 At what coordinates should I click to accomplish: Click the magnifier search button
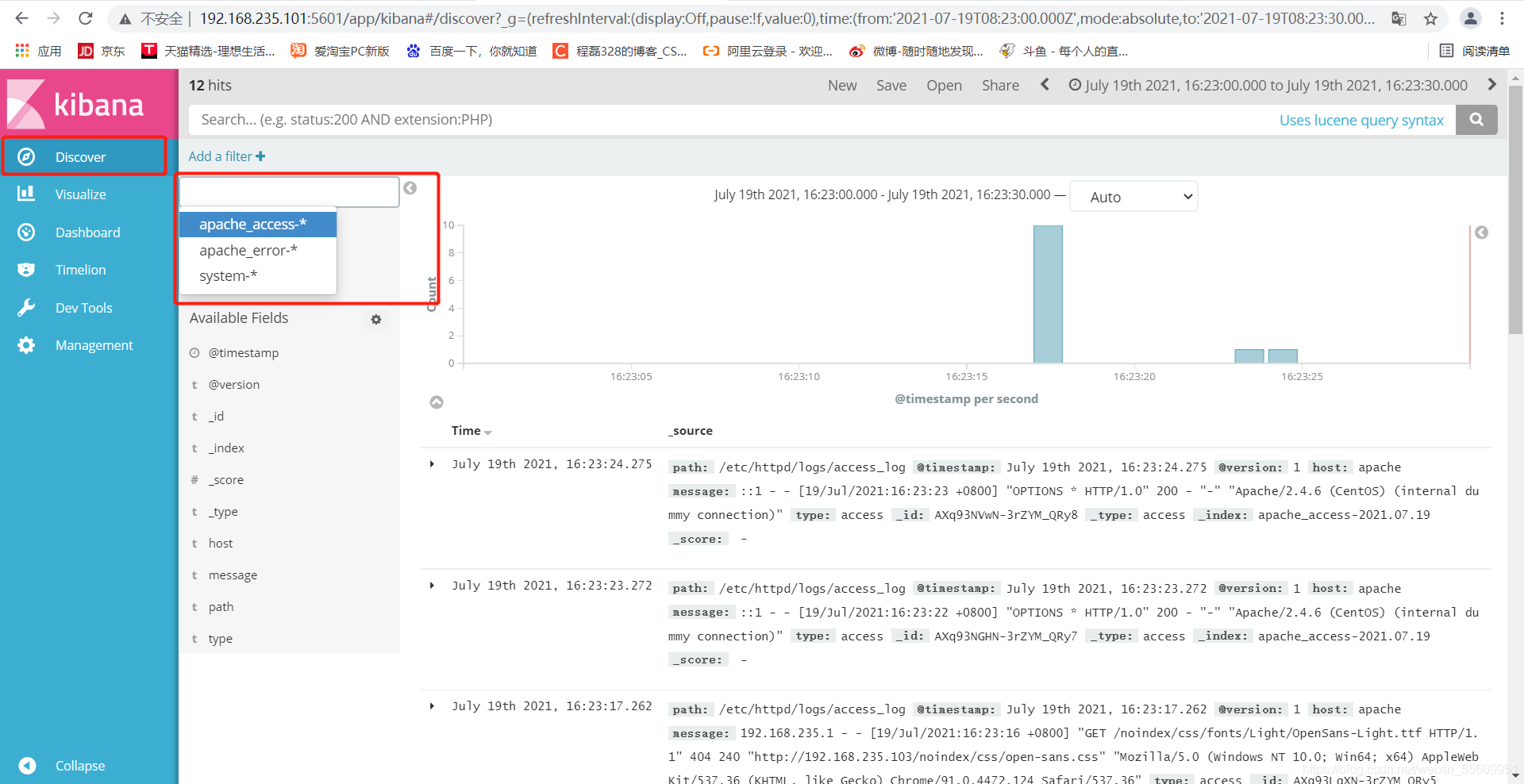[x=1476, y=120]
